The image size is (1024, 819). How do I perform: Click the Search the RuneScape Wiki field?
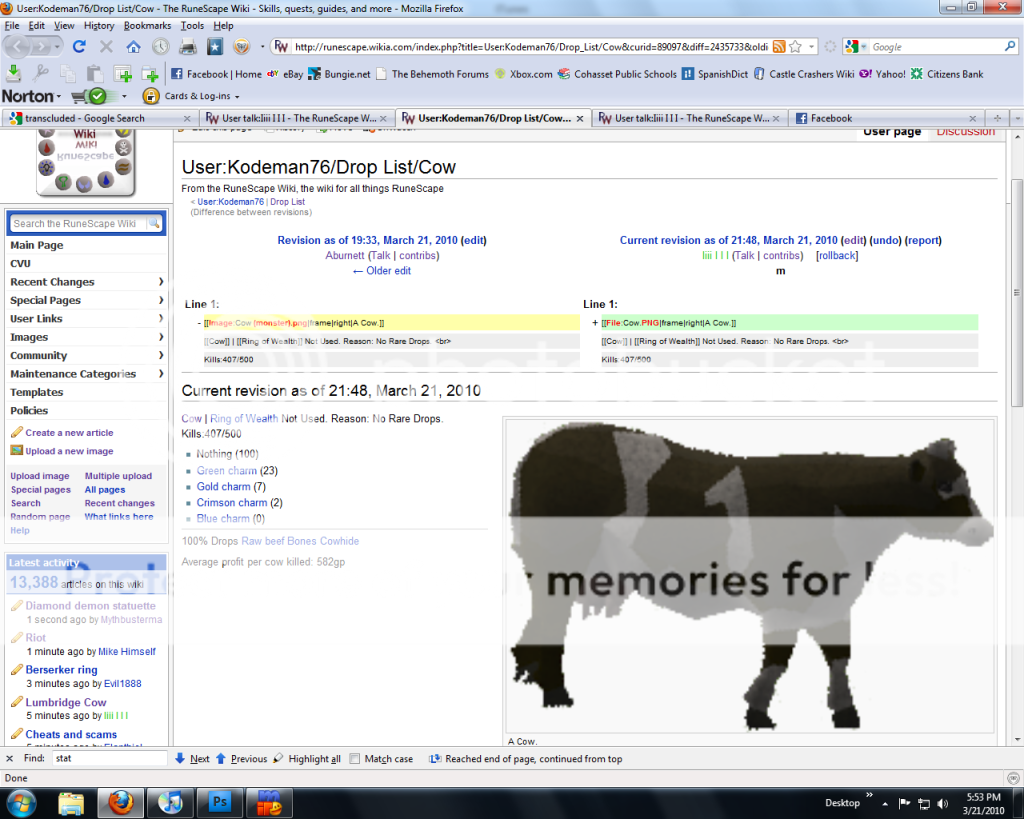click(78, 224)
